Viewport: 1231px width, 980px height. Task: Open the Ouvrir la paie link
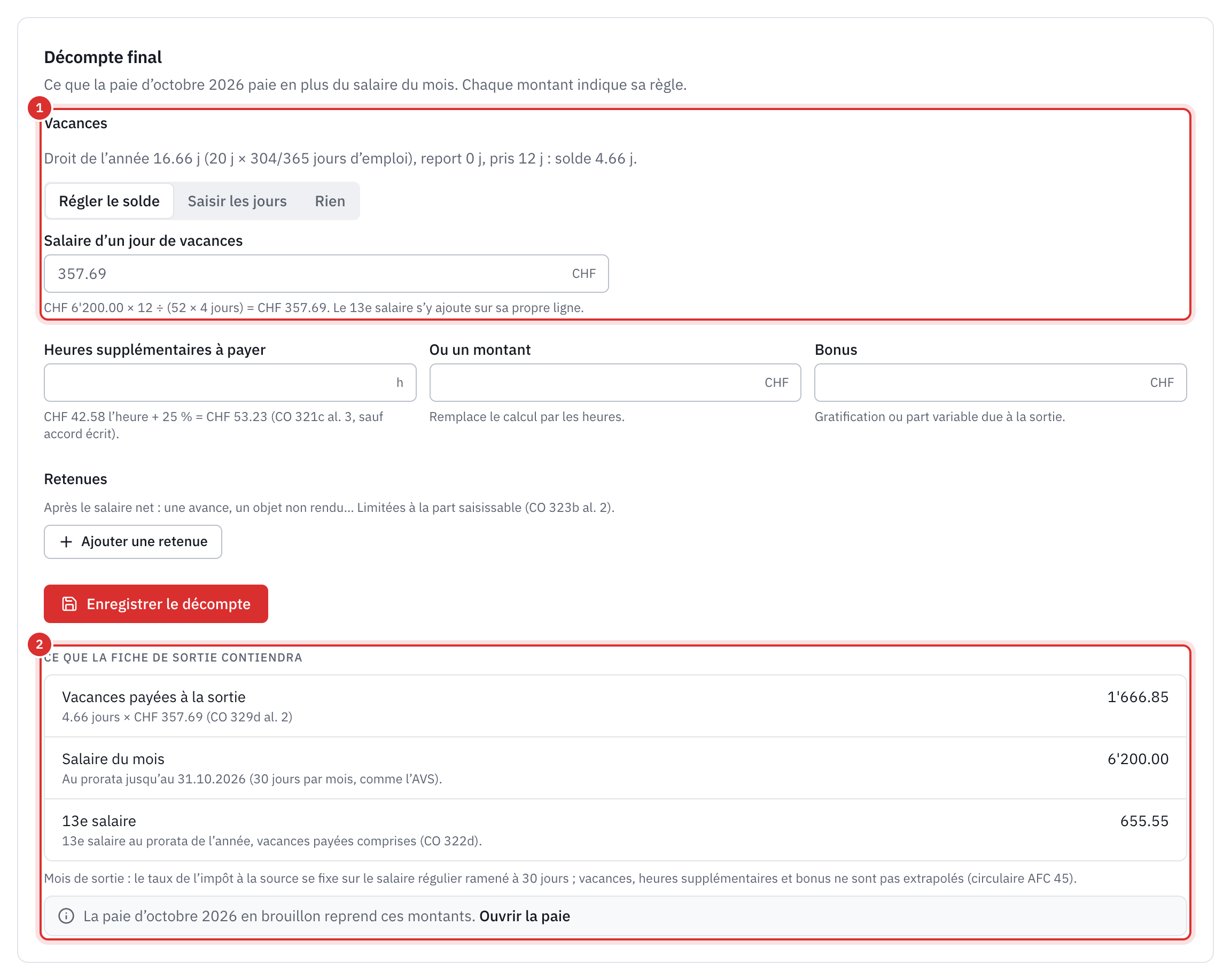(x=525, y=916)
